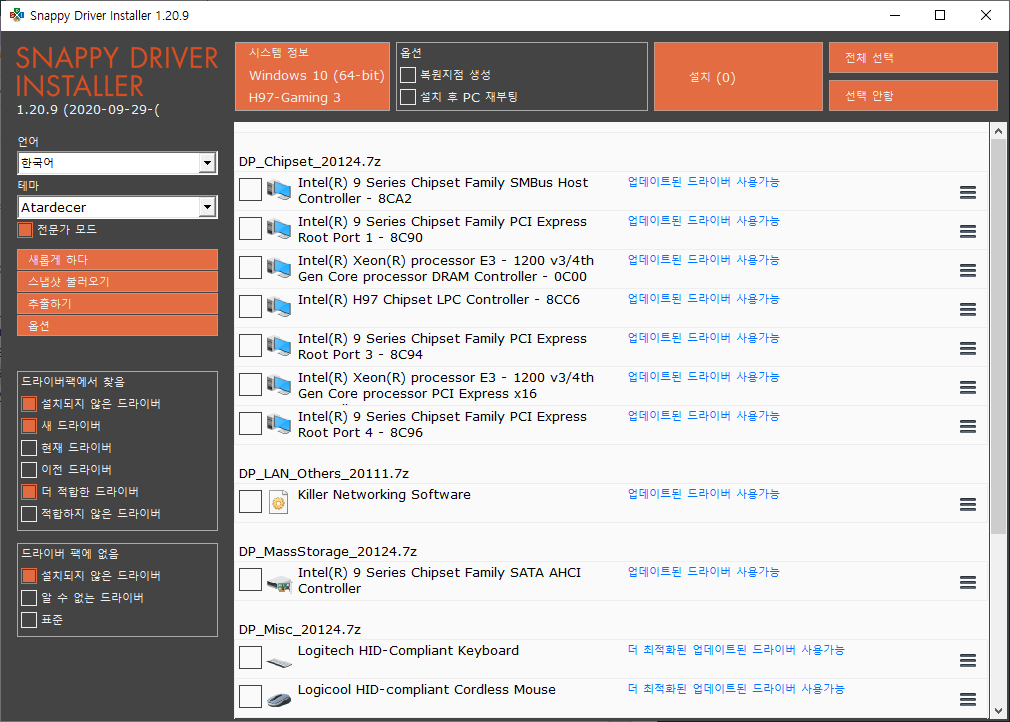Open 옵션 in the sidebar menu
This screenshot has width=1010, height=722.
tap(117, 326)
